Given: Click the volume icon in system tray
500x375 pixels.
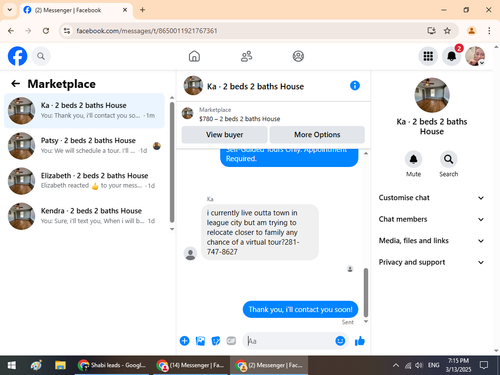Looking at the screenshot, I should point(419,365).
